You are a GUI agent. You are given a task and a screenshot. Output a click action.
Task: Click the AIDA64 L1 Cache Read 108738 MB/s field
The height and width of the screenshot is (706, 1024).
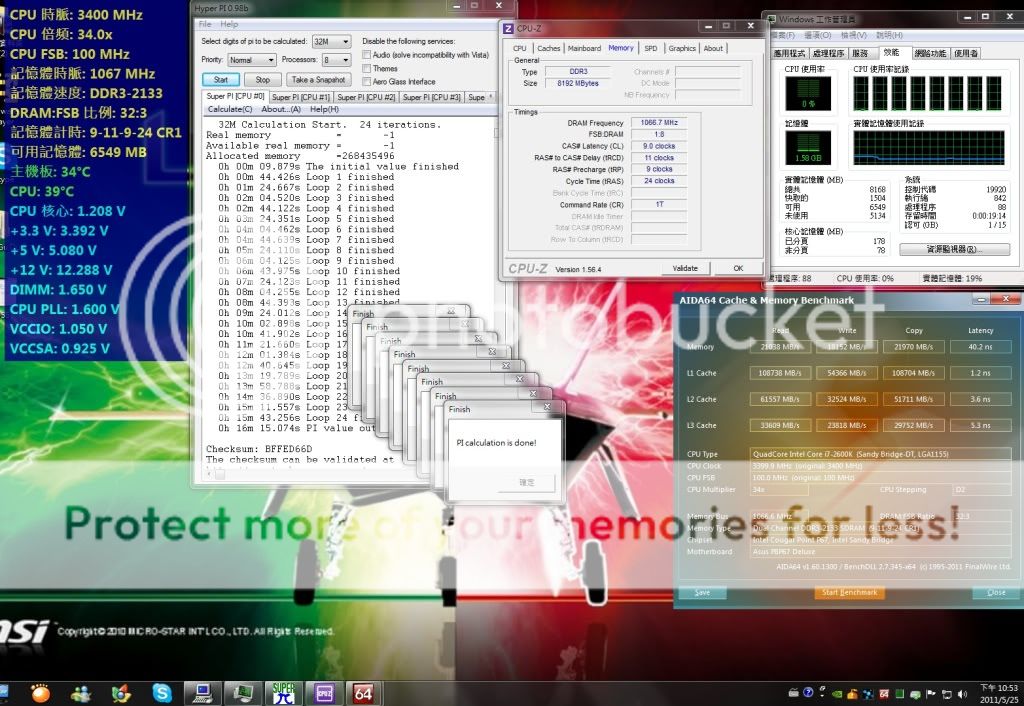tap(780, 373)
